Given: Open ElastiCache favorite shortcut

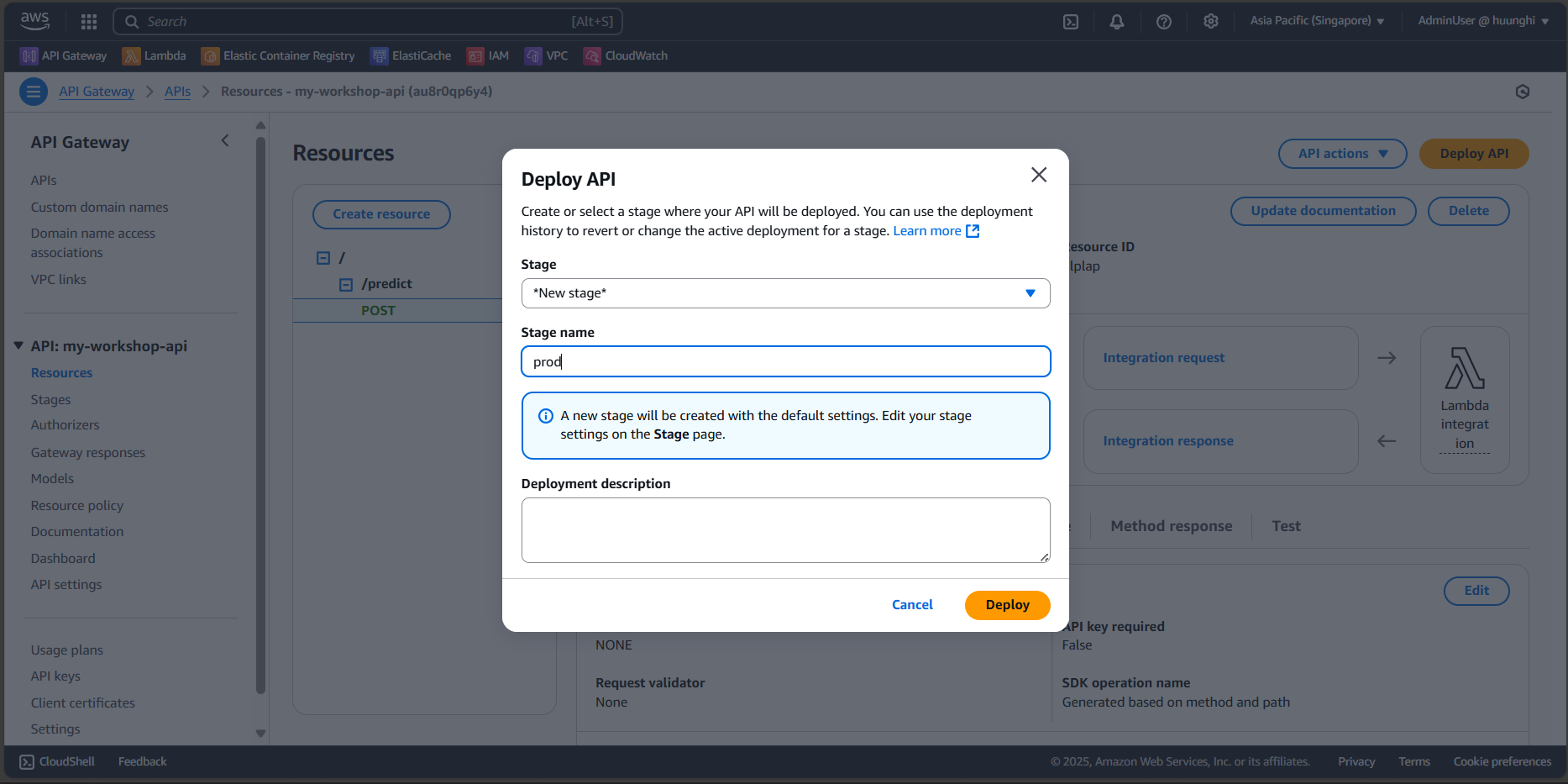Looking at the screenshot, I should point(411,55).
